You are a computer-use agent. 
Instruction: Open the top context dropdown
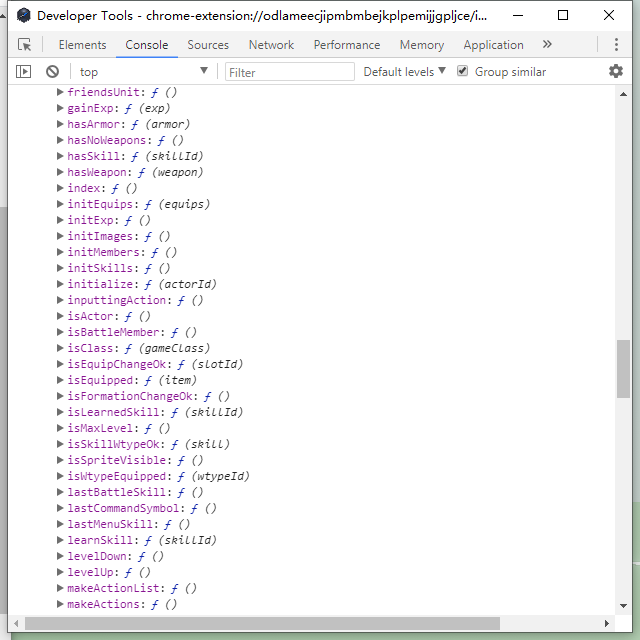coord(144,72)
